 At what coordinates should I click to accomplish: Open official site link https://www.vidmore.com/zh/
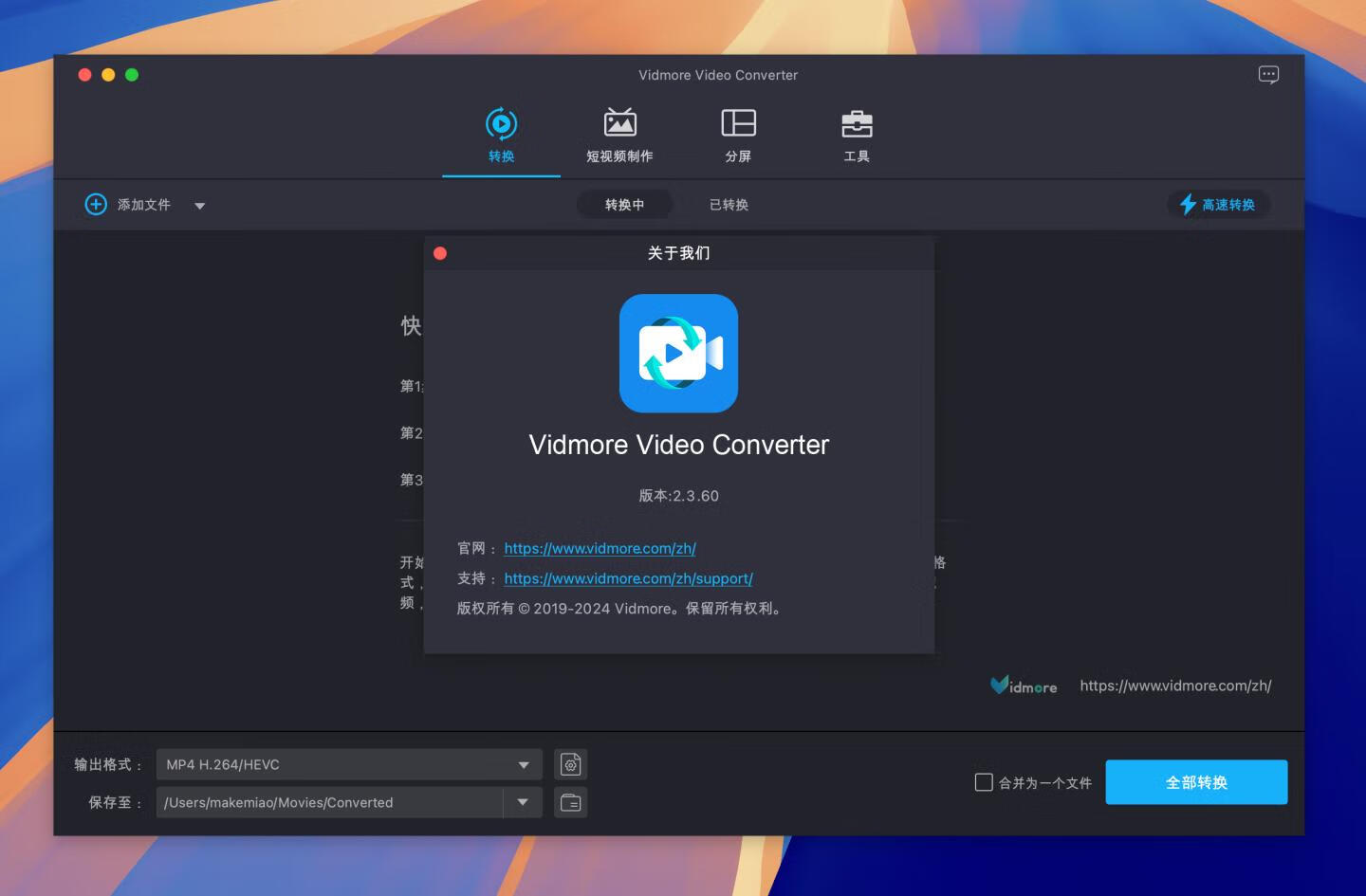pos(600,548)
